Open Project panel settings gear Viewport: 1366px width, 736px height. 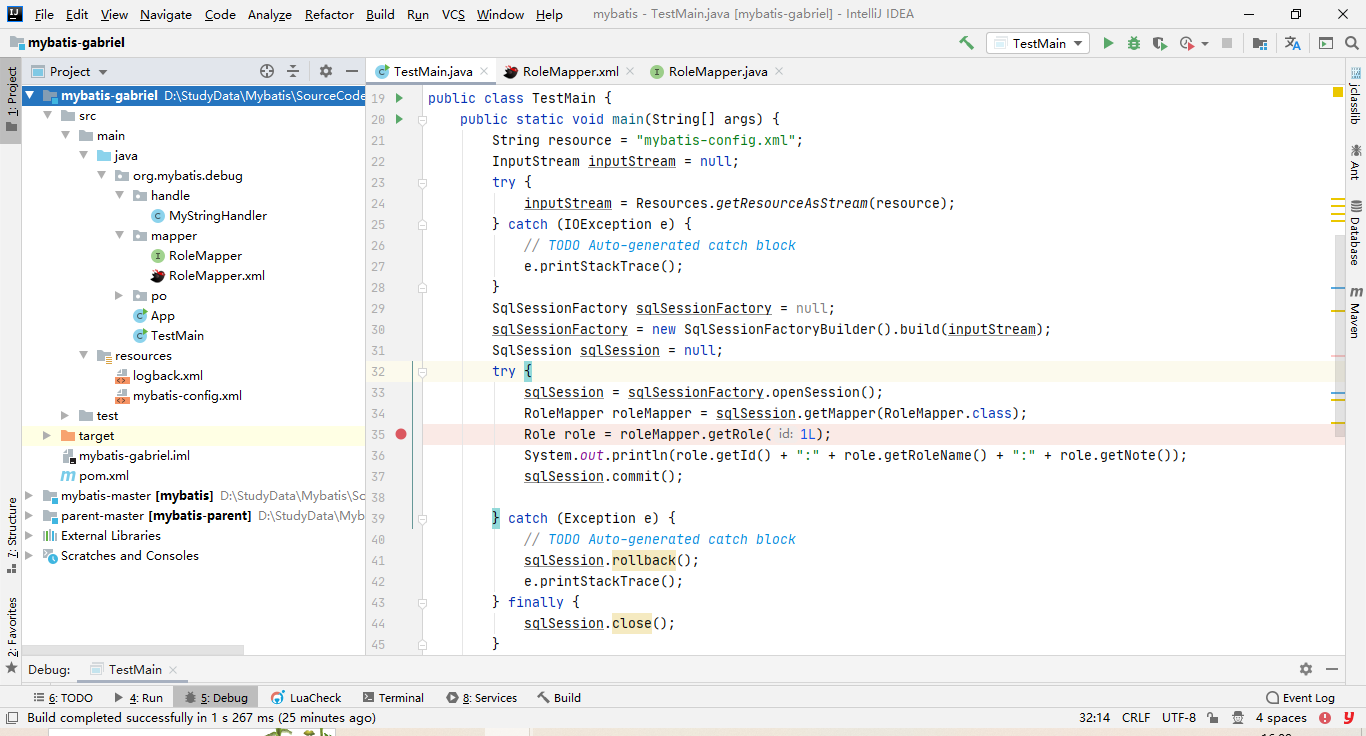pyautogui.click(x=325, y=71)
